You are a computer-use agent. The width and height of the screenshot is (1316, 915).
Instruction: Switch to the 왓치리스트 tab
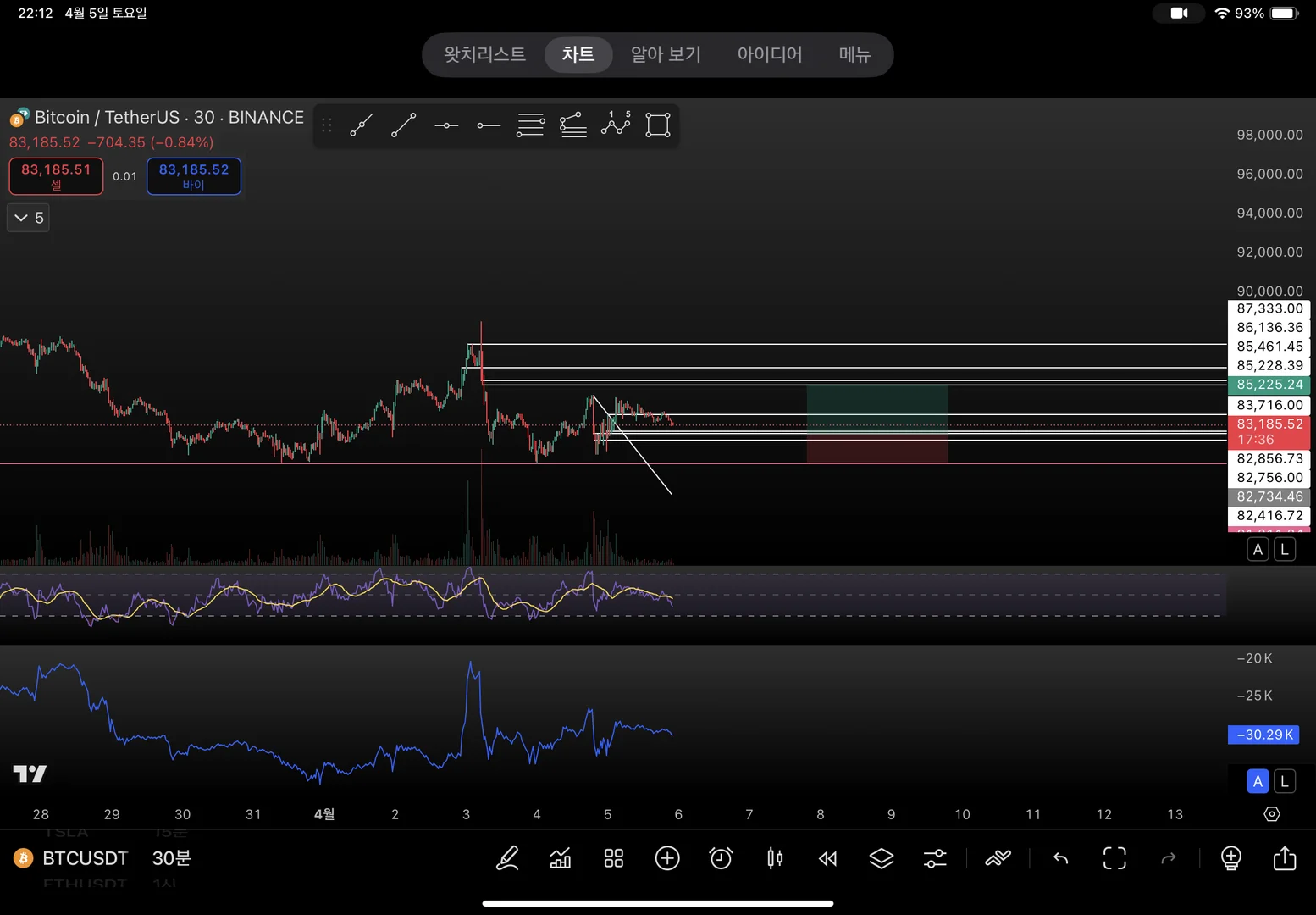tap(484, 55)
